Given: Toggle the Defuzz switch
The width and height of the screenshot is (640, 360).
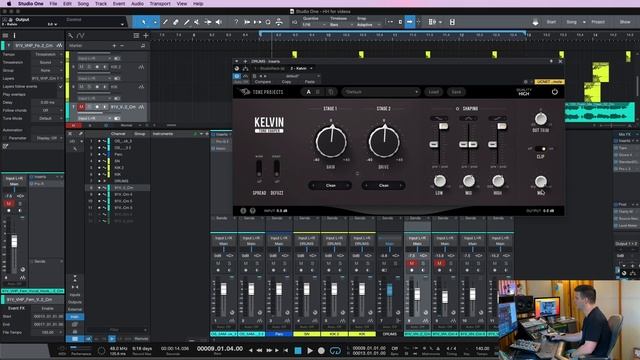Looking at the screenshot, I should [277, 168].
